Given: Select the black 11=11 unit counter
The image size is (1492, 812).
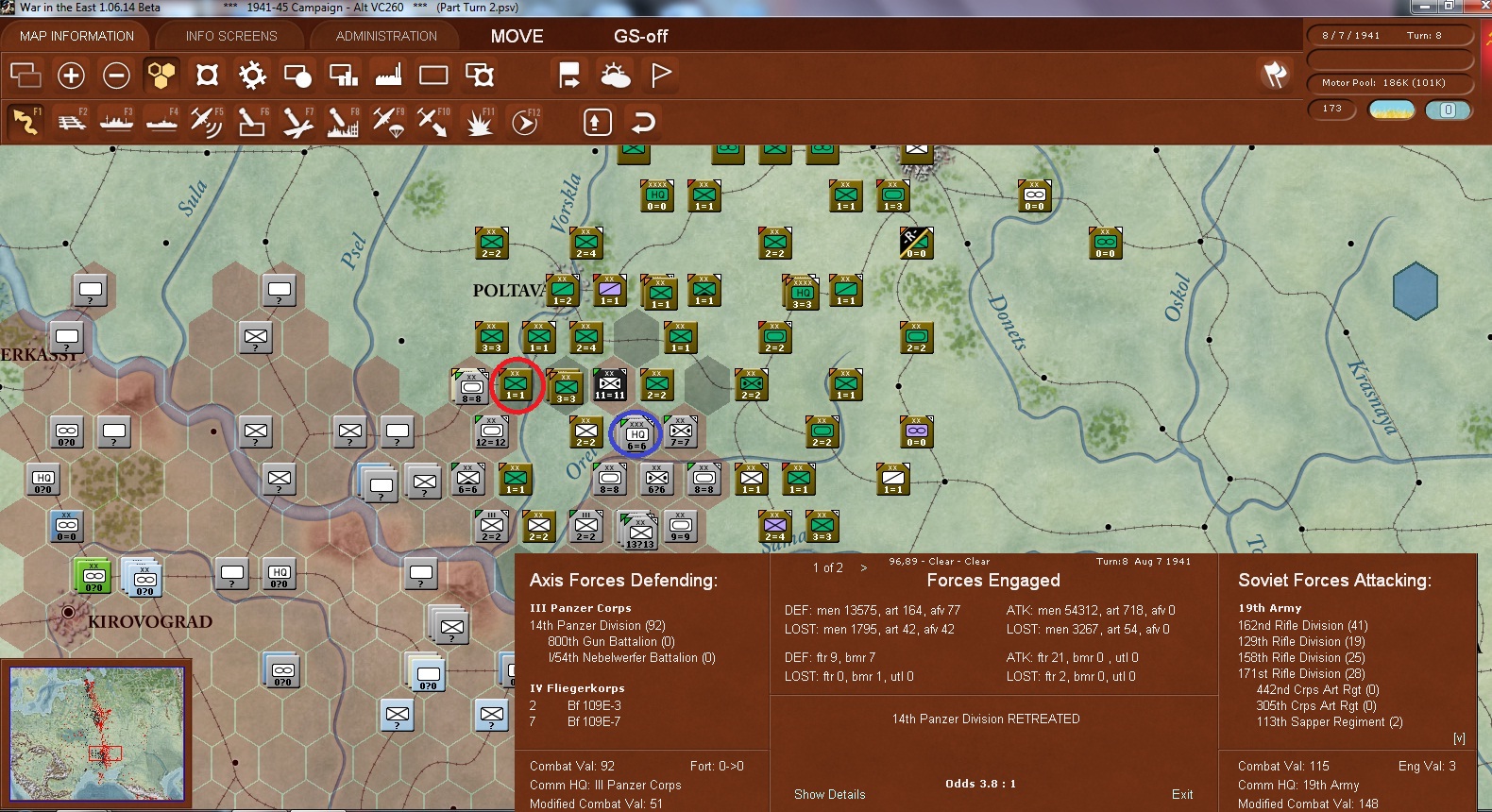Looking at the screenshot, I should coord(610,384).
